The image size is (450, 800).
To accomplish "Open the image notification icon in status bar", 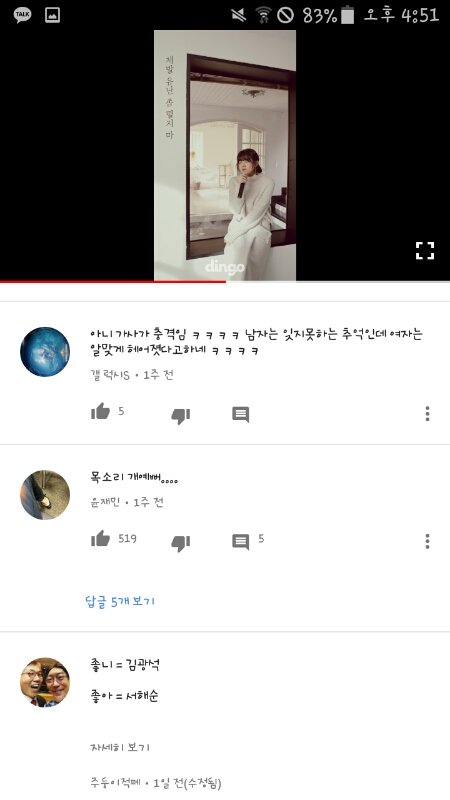I will (x=53, y=15).
